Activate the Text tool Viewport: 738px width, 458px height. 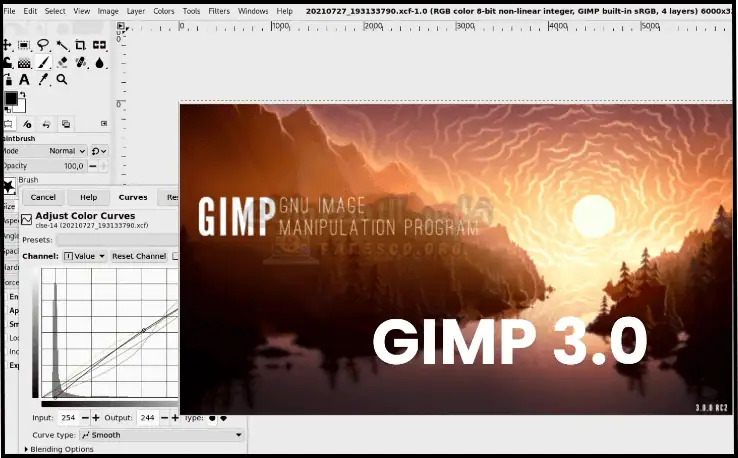tap(26, 79)
